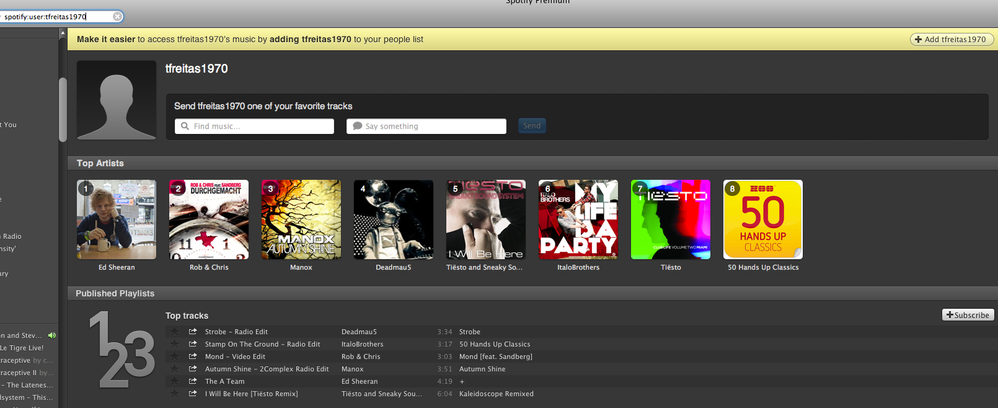The image size is (998, 408).
Task: Open artist Manox in the Autumn Shine track row
Action: (x=352, y=369)
